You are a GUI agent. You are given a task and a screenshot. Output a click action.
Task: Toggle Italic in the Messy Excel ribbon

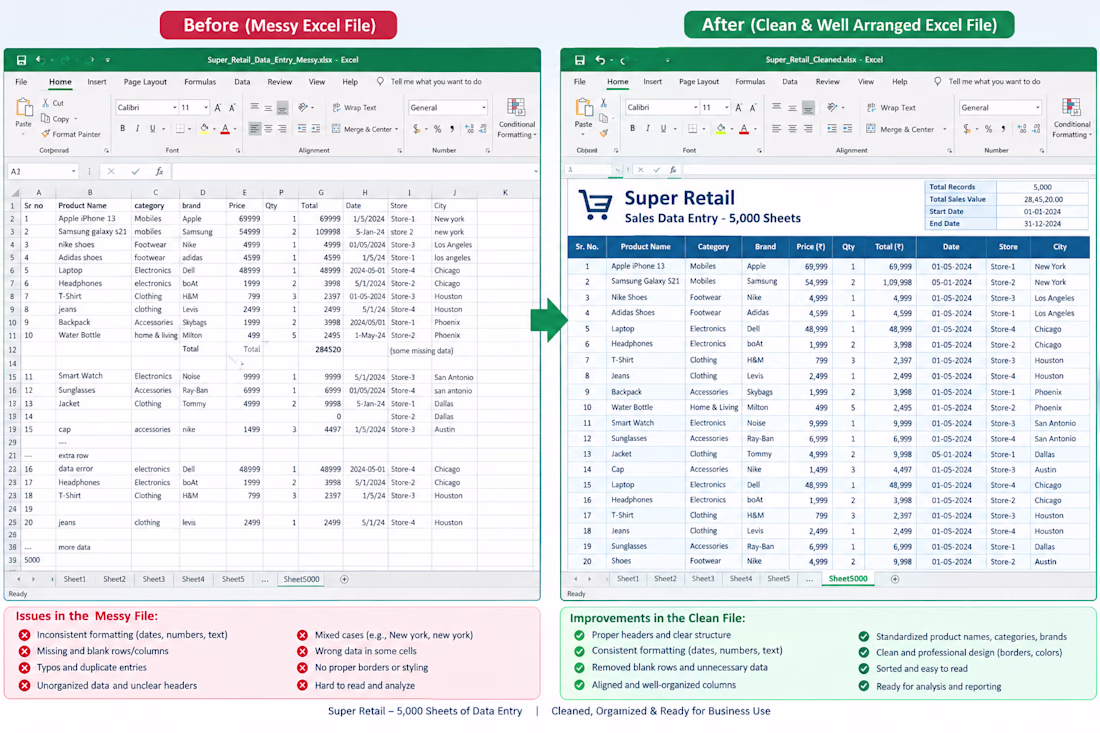click(138, 129)
